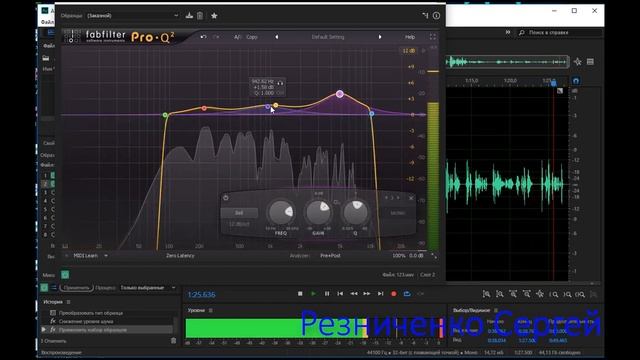Click the Stop transport button

300,293
